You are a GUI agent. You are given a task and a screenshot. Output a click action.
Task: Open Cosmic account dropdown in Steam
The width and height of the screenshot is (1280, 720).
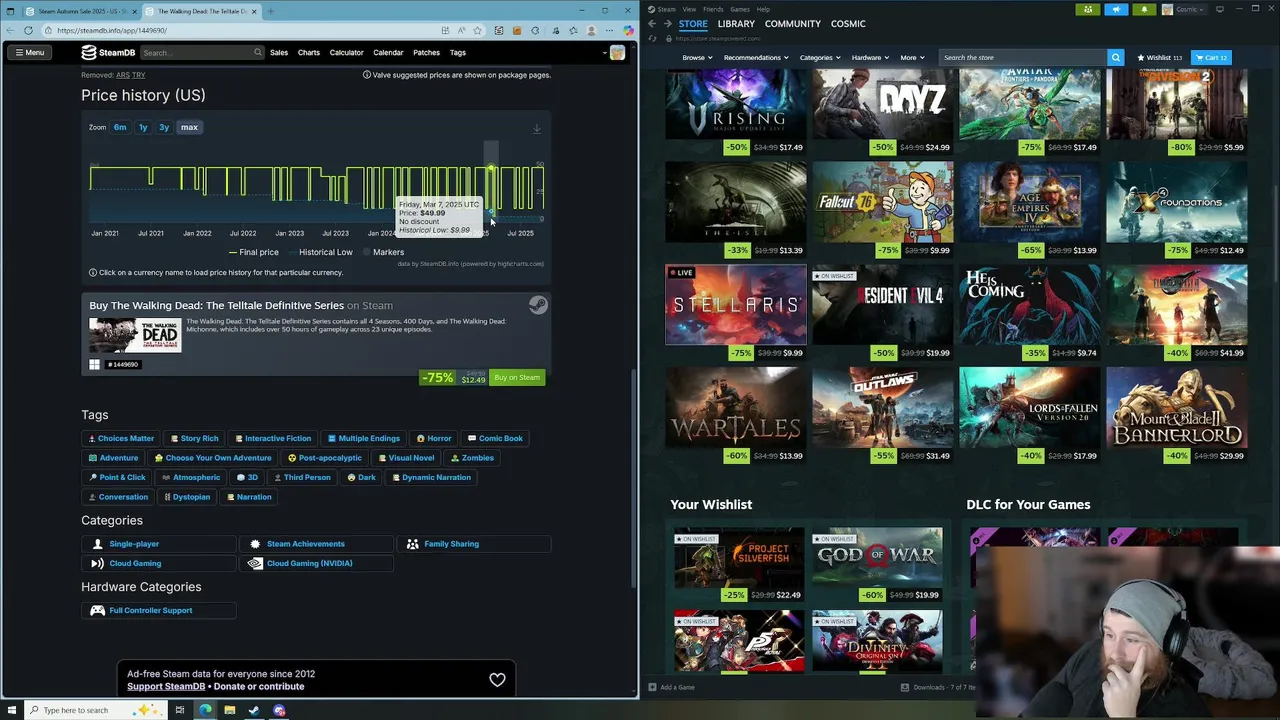[x=1183, y=9]
